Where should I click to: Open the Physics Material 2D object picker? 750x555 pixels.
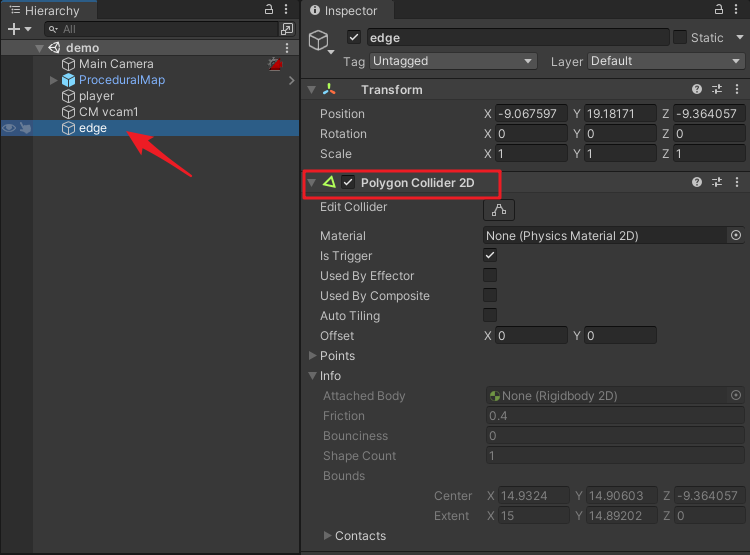pyautogui.click(x=736, y=235)
